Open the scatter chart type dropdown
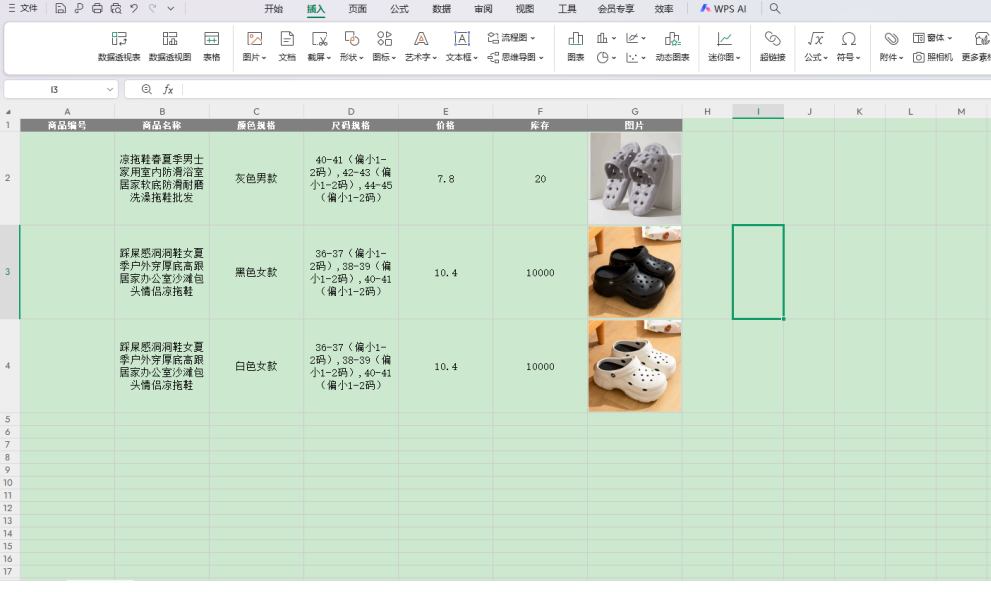991x592 pixels. tap(636, 57)
